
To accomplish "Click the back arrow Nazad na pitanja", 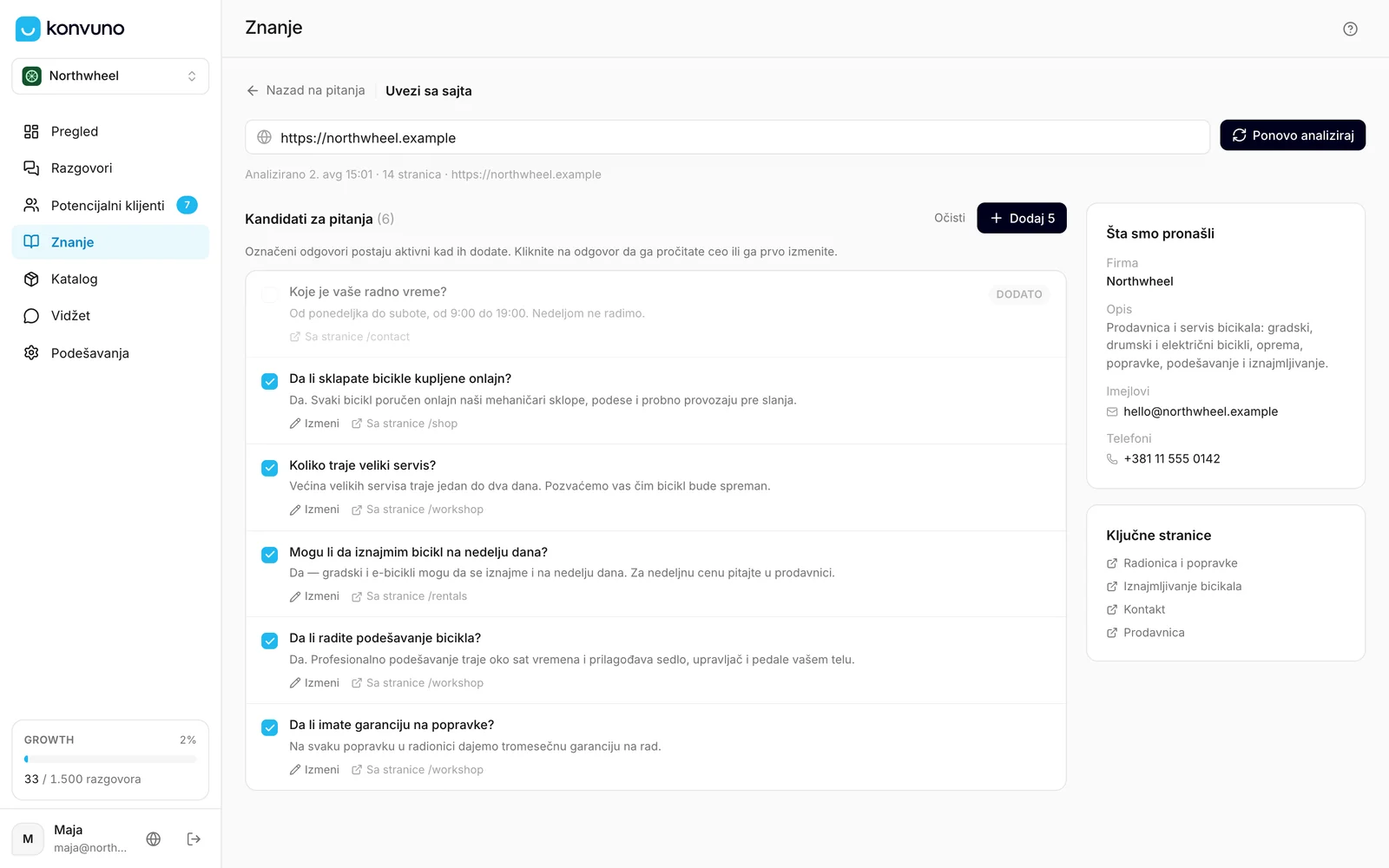I will tap(253, 90).
